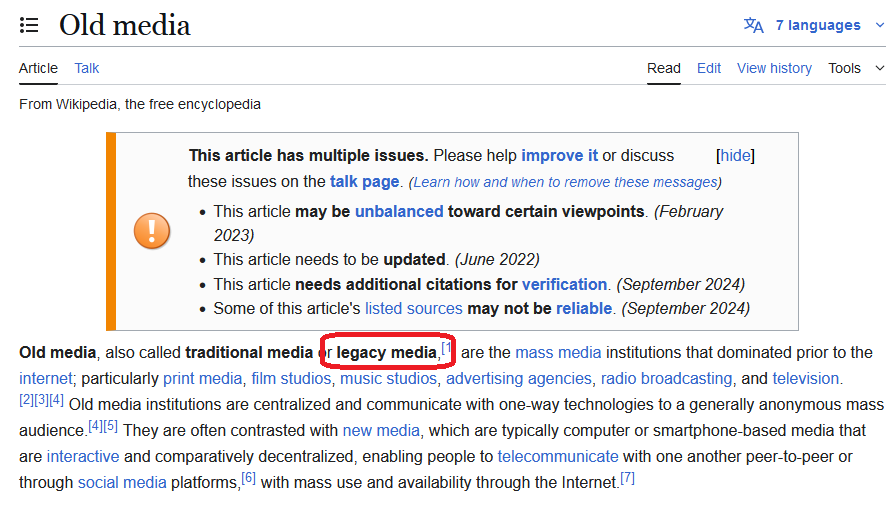Click 'This article has multiple issues.' text
This screenshot has width=894, height=508.
pyautogui.click(x=308, y=156)
